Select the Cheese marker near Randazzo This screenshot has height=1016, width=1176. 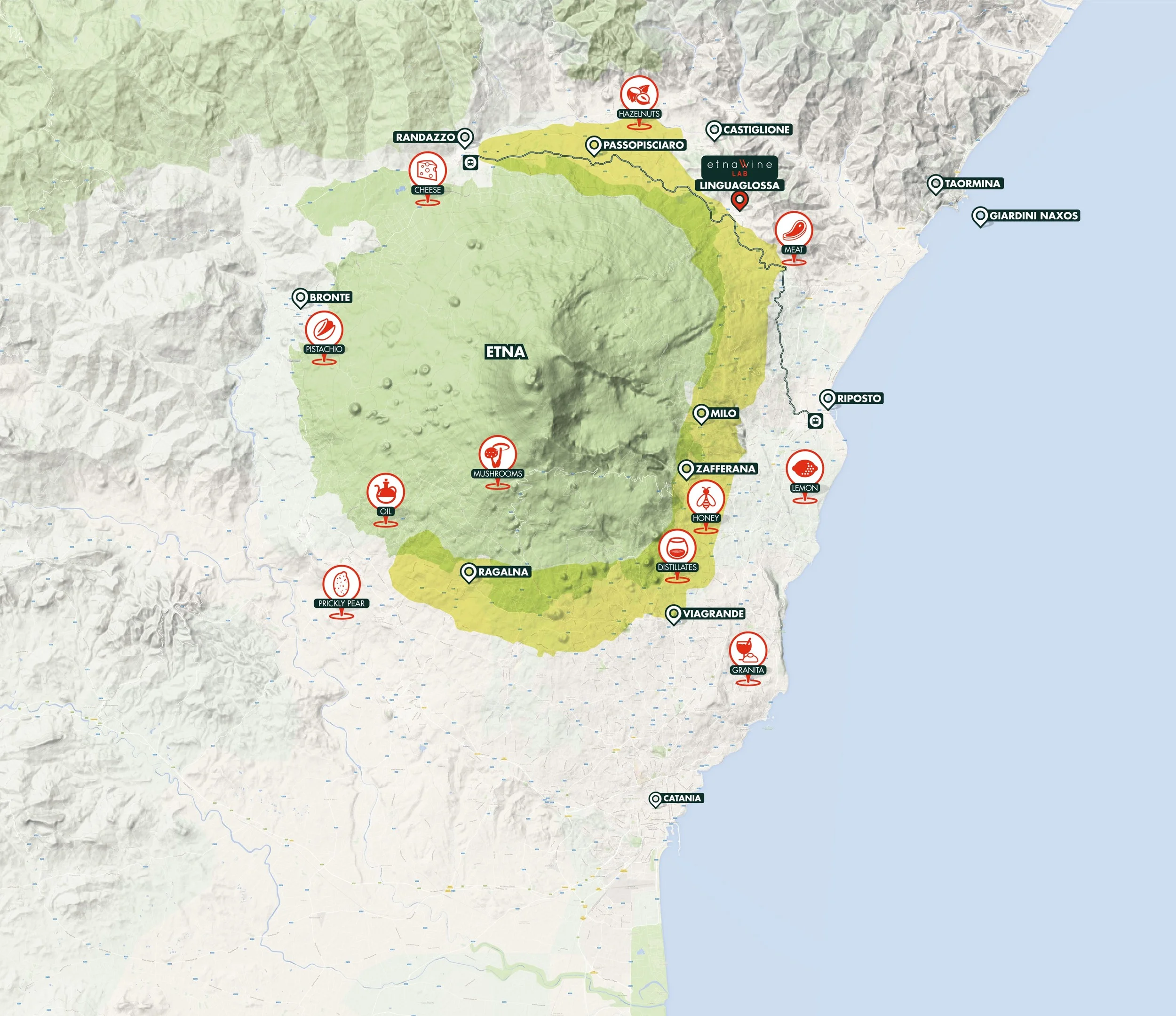[x=428, y=170]
